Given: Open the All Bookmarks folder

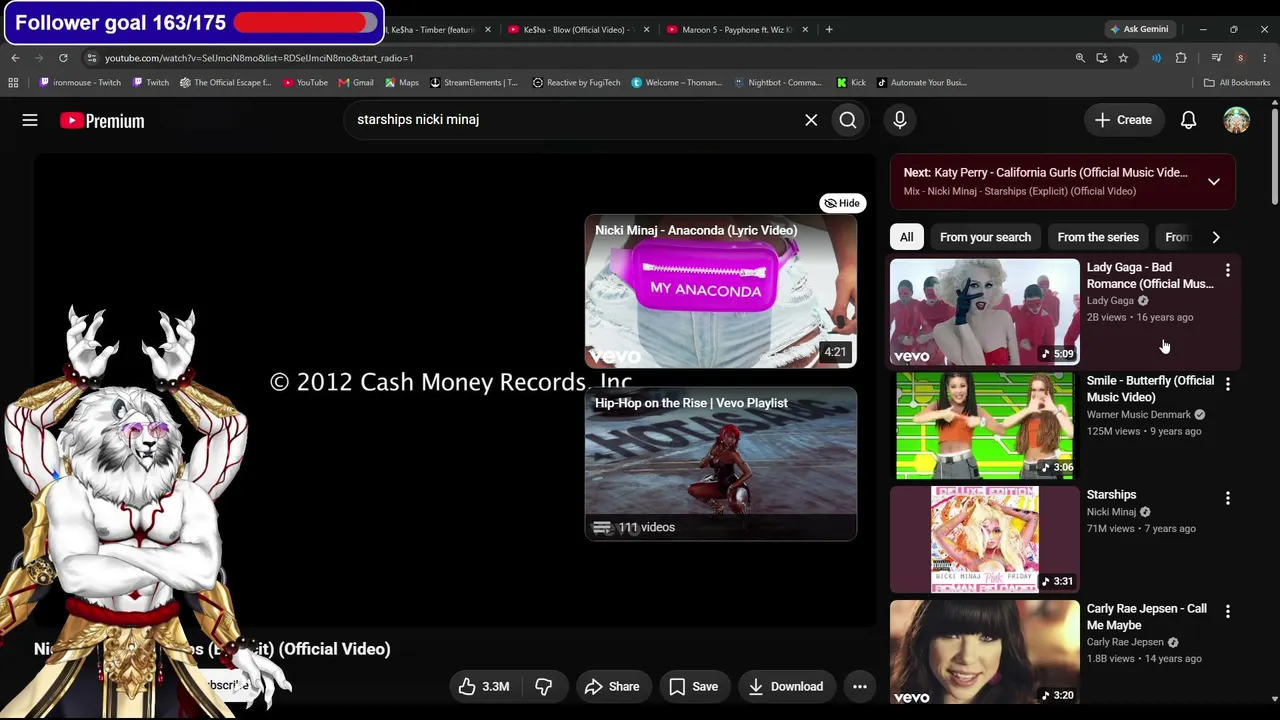Looking at the screenshot, I should (1237, 83).
